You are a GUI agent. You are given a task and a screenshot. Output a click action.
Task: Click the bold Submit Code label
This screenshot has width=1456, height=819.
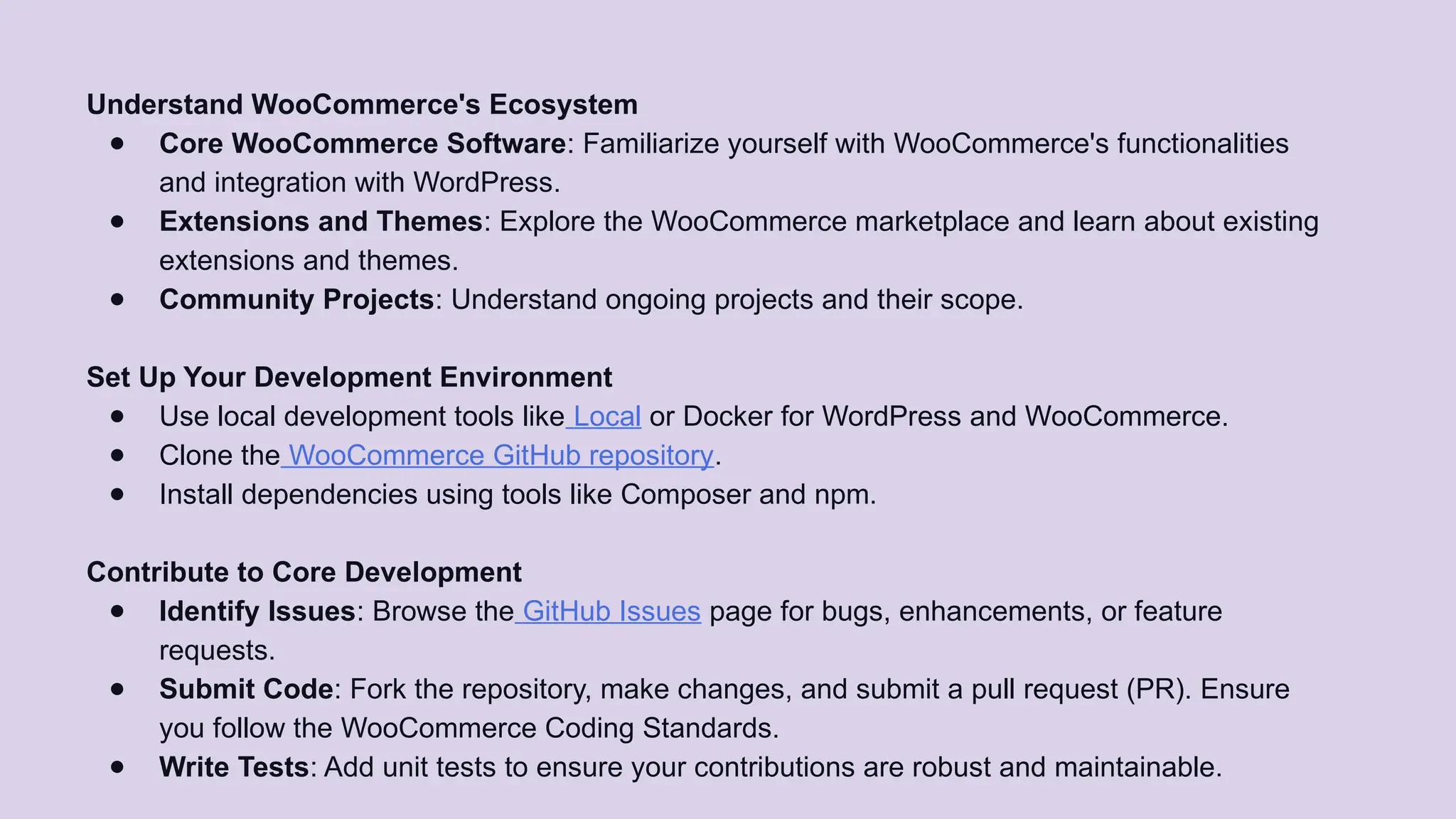click(246, 690)
